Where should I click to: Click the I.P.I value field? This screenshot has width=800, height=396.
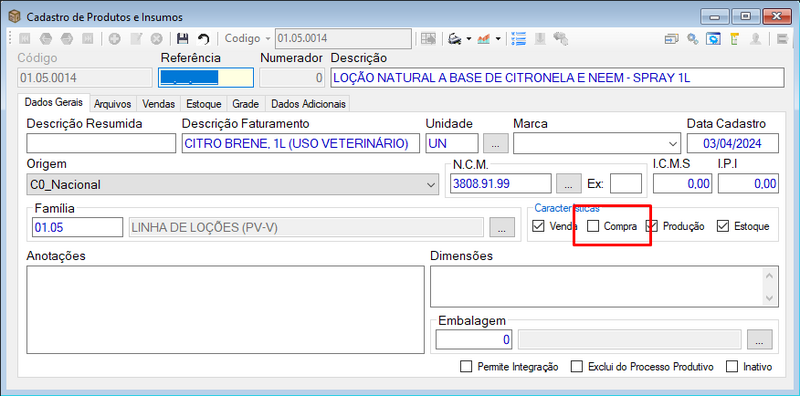coord(748,184)
